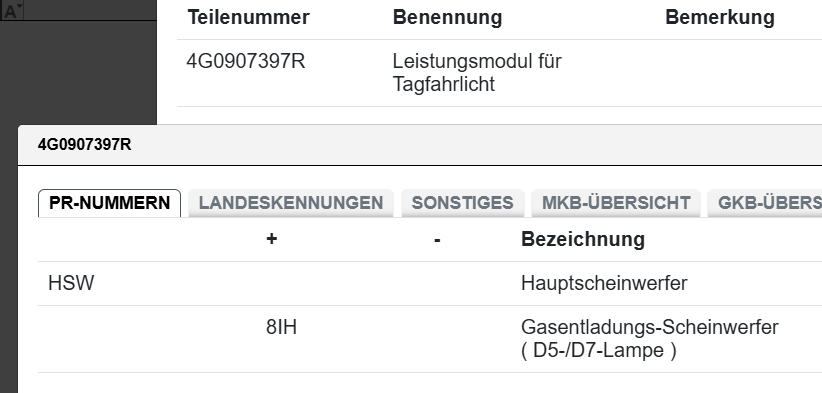Click the Benennung column header
822x393 pixels.
click(x=447, y=17)
